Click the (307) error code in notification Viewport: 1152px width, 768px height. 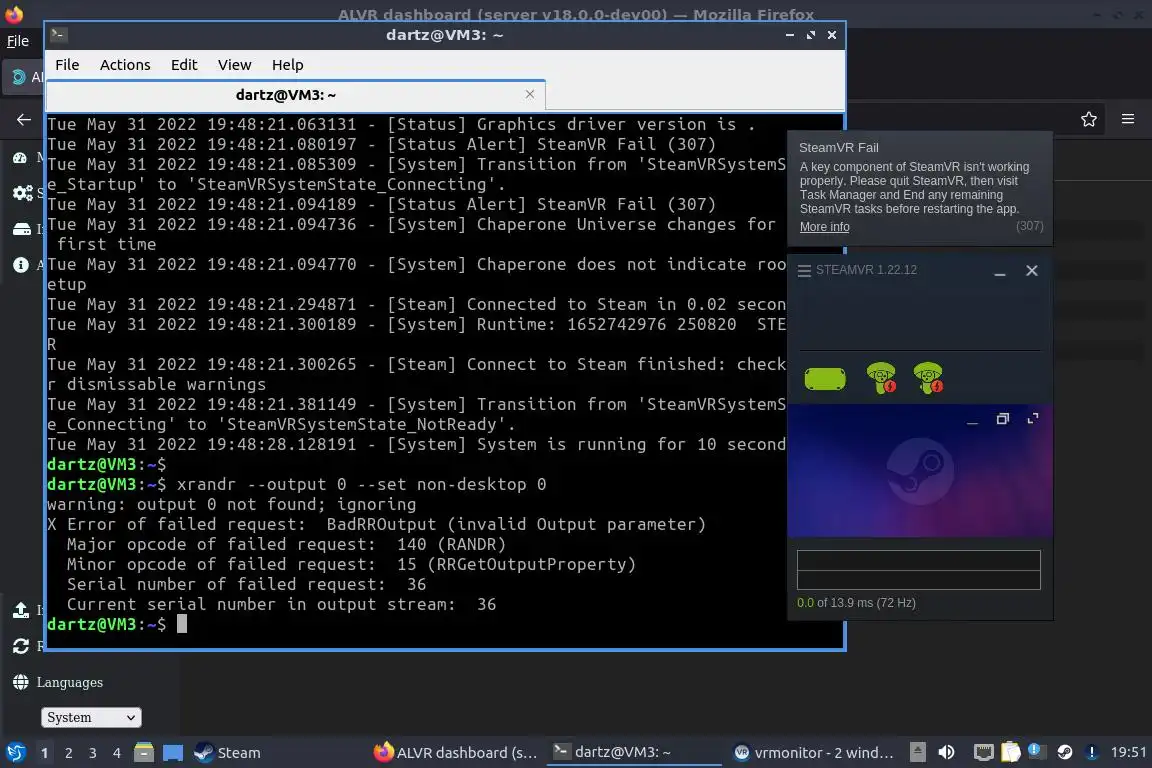click(1029, 226)
